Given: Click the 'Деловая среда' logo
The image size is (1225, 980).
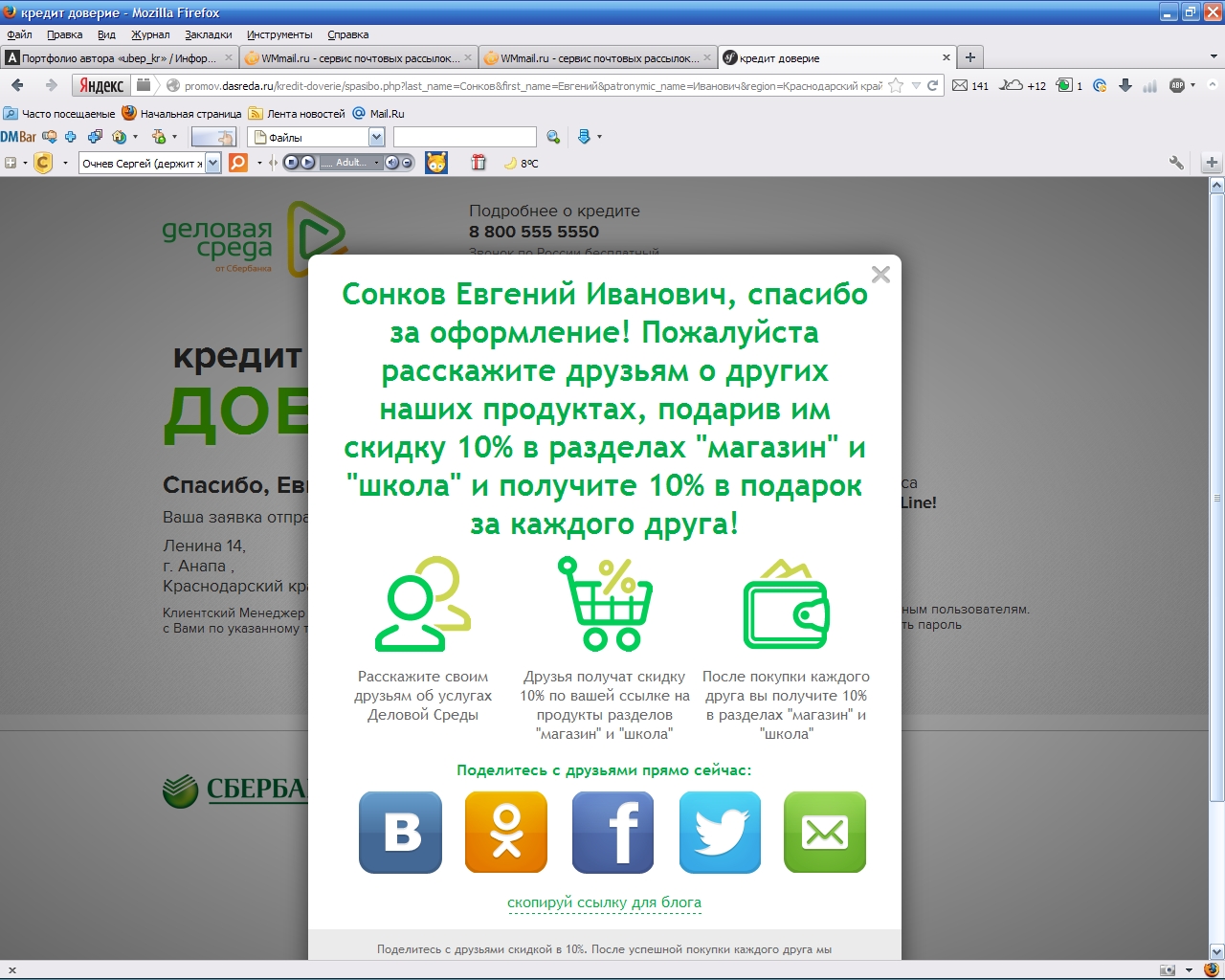Looking at the screenshot, I should [254, 237].
